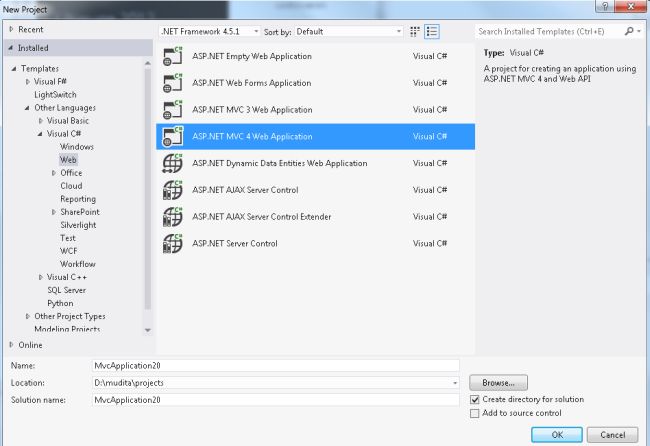Expand Other Project Types node
650x446 pixels.
click(x=27, y=316)
